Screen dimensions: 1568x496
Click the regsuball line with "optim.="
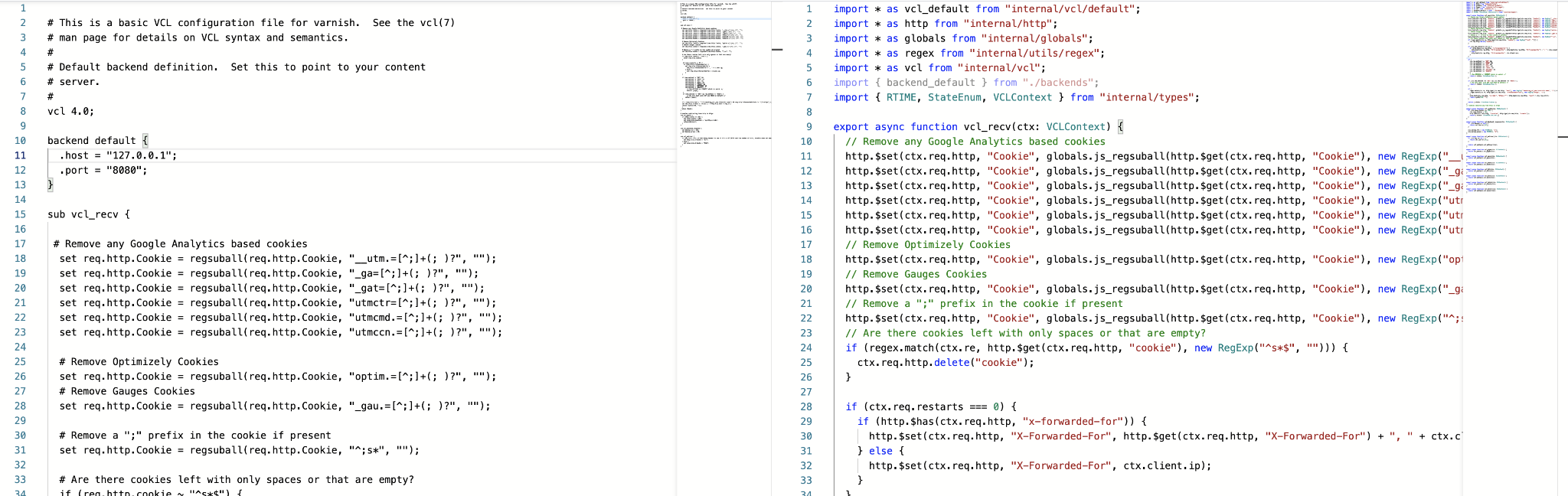click(x=278, y=377)
